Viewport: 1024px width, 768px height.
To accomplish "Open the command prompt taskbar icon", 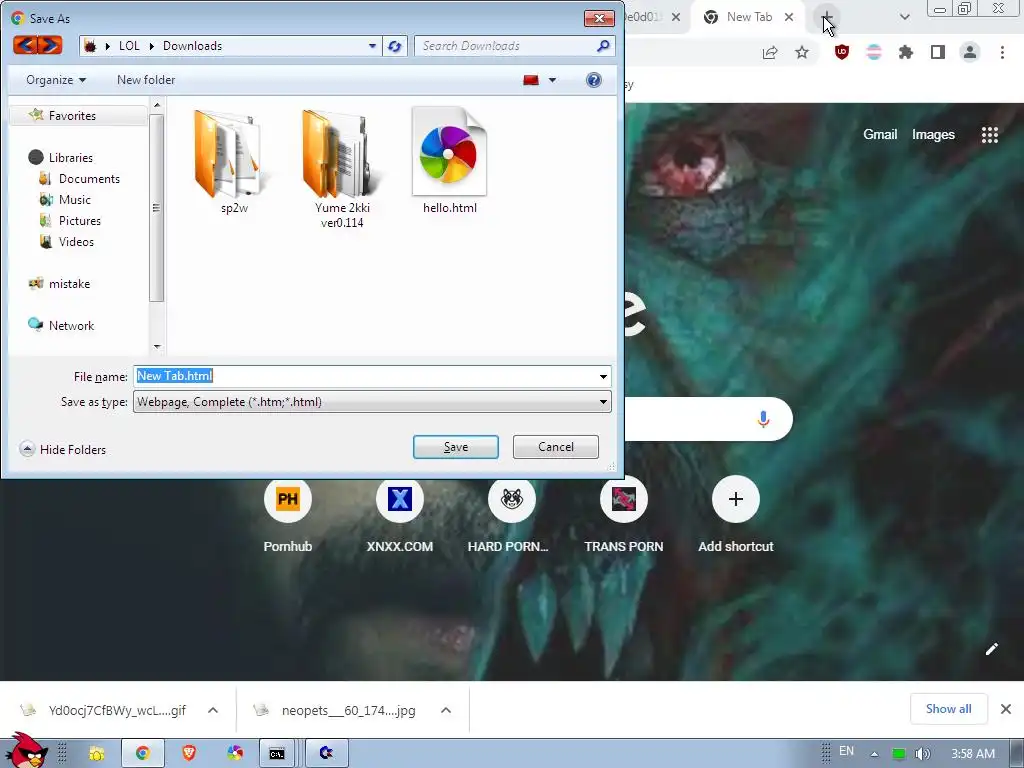I will [x=277, y=753].
